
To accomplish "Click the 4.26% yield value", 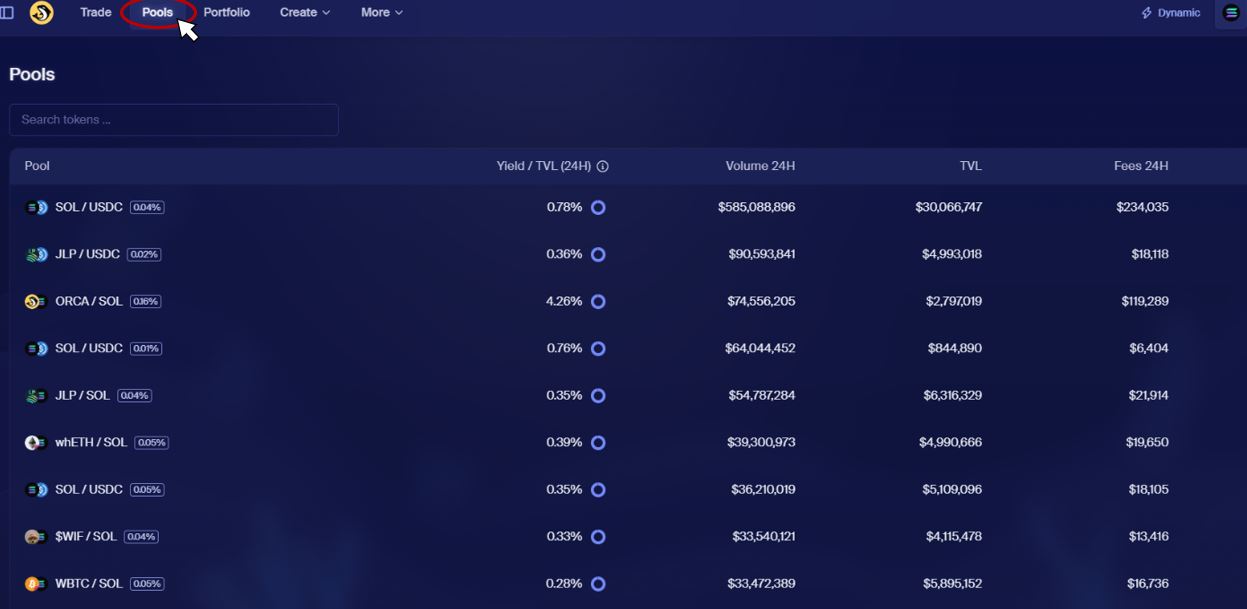I will coord(564,301).
